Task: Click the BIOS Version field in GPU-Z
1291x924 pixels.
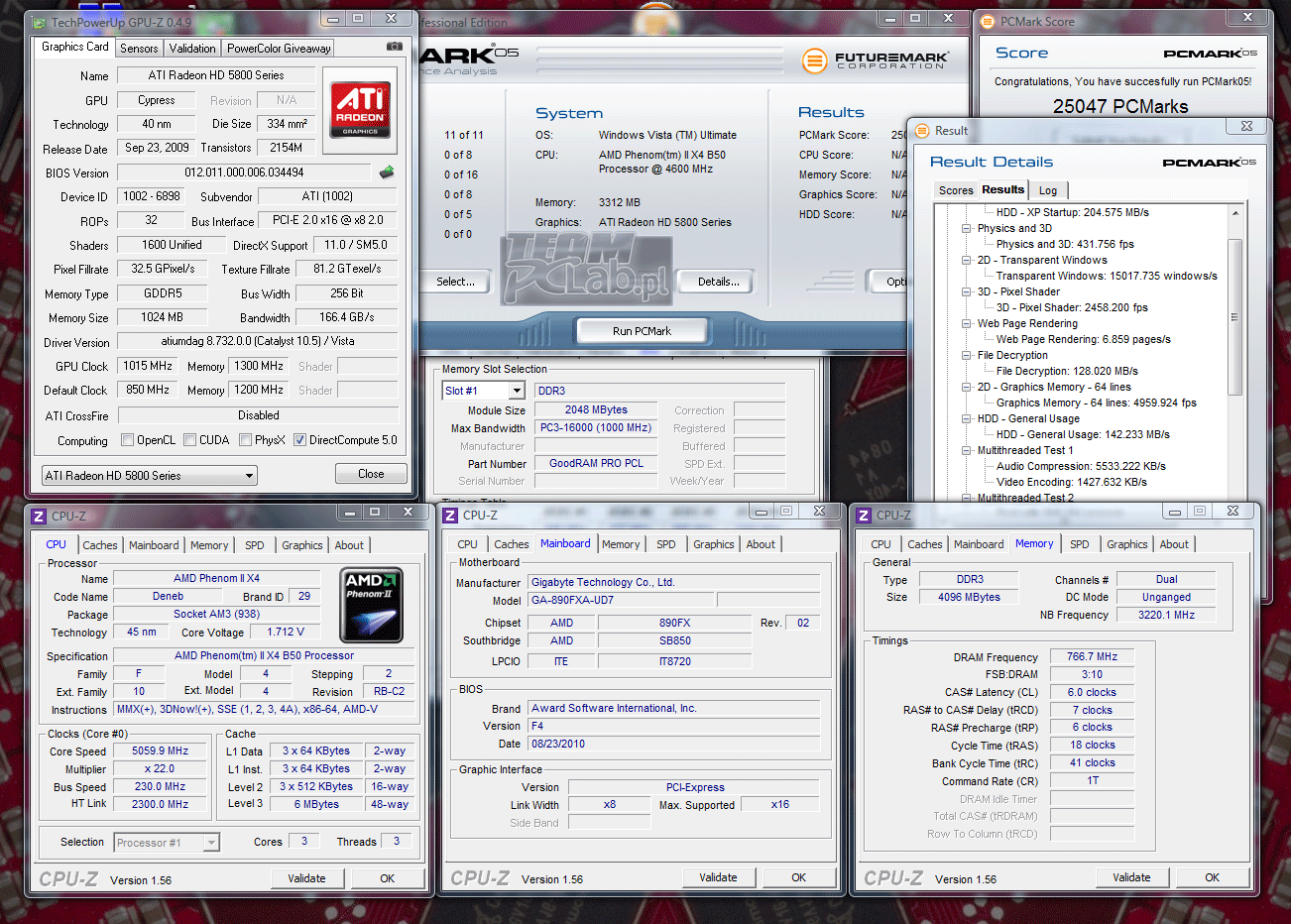Action: pos(244,173)
